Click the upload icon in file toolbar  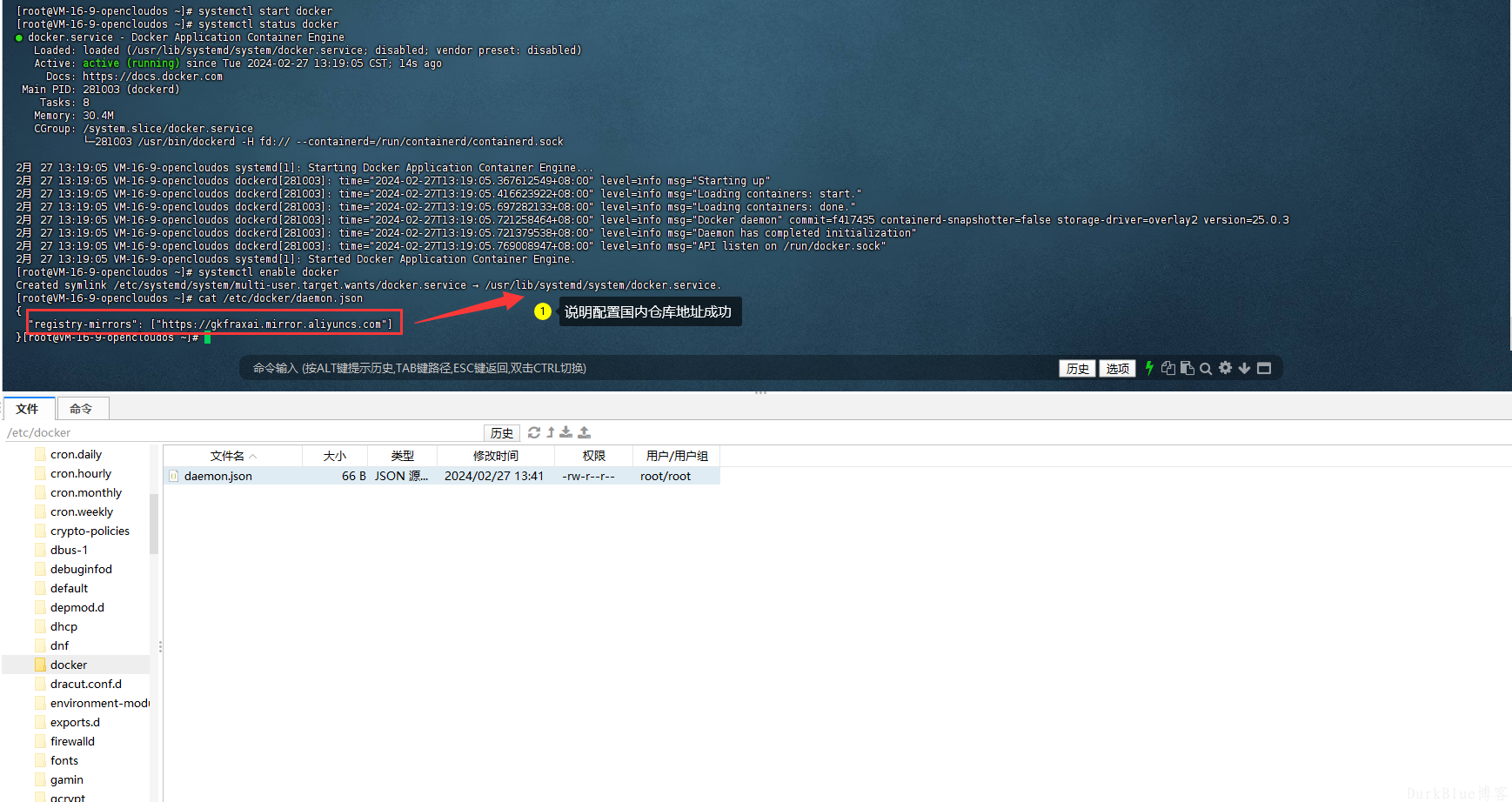pos(584,432)
